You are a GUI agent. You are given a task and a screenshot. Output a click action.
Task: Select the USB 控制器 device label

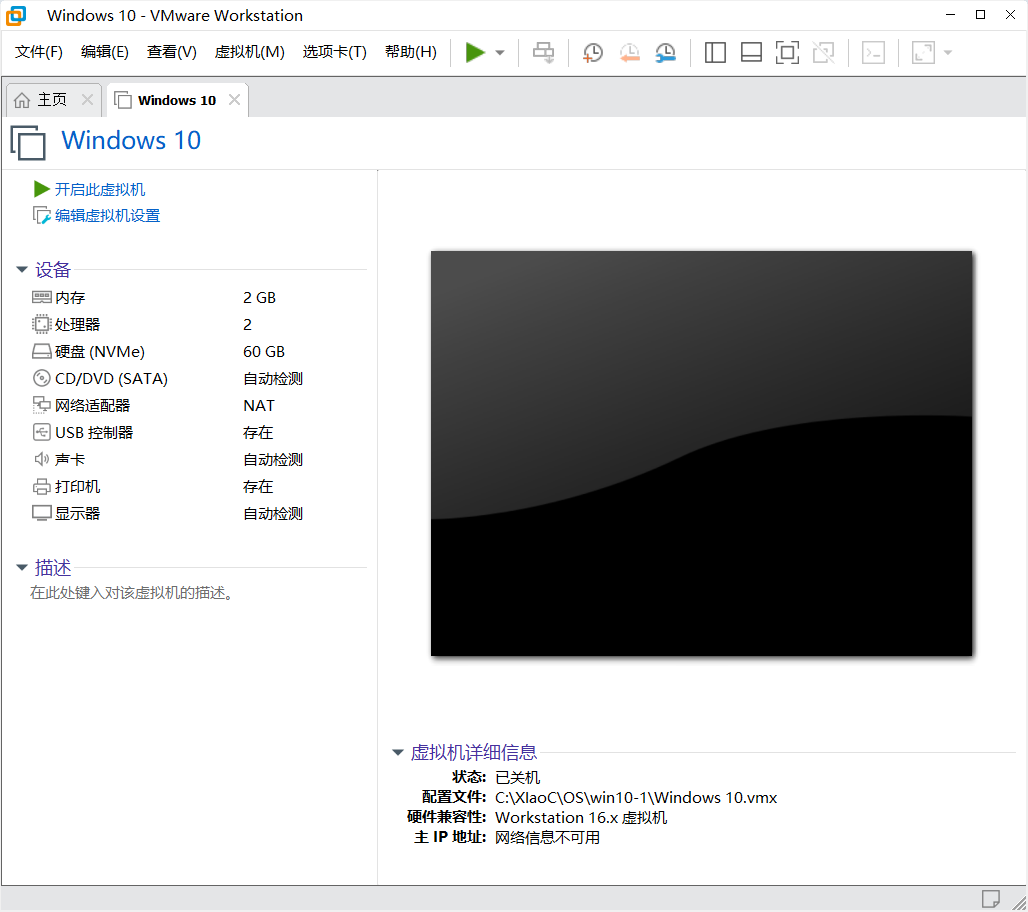click(94, 433)
